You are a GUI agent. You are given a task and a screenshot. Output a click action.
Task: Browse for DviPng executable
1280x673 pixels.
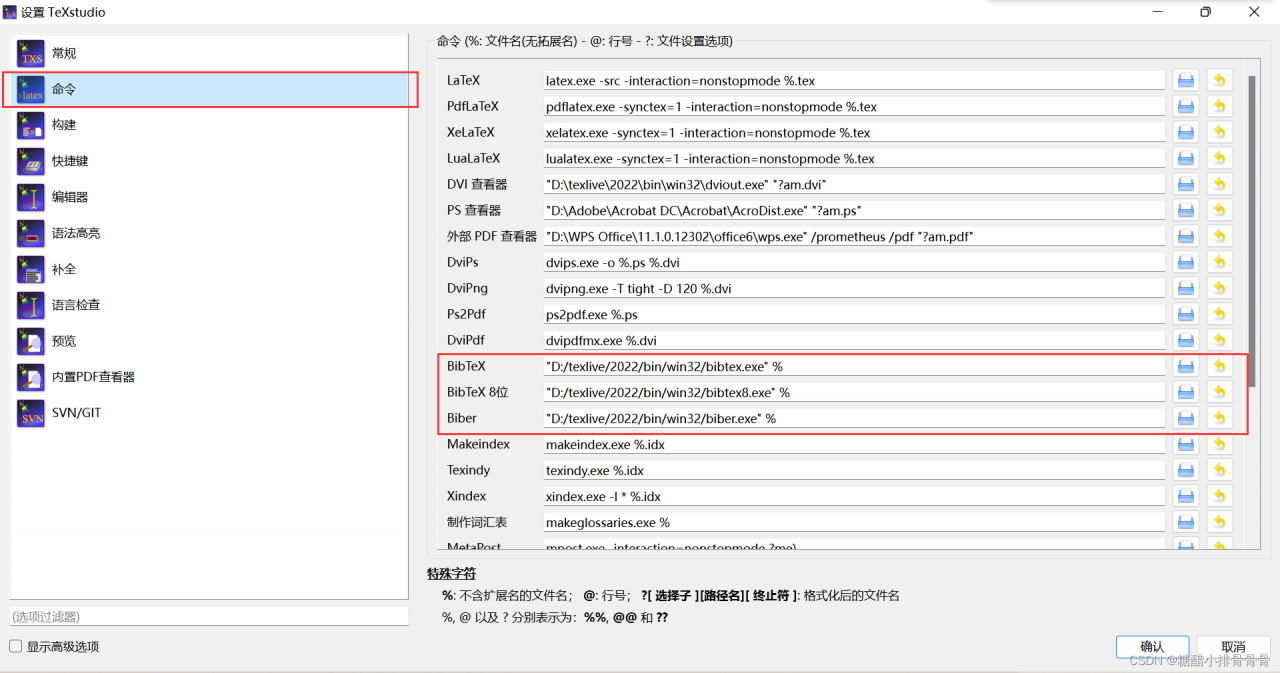click(1186, 288)
